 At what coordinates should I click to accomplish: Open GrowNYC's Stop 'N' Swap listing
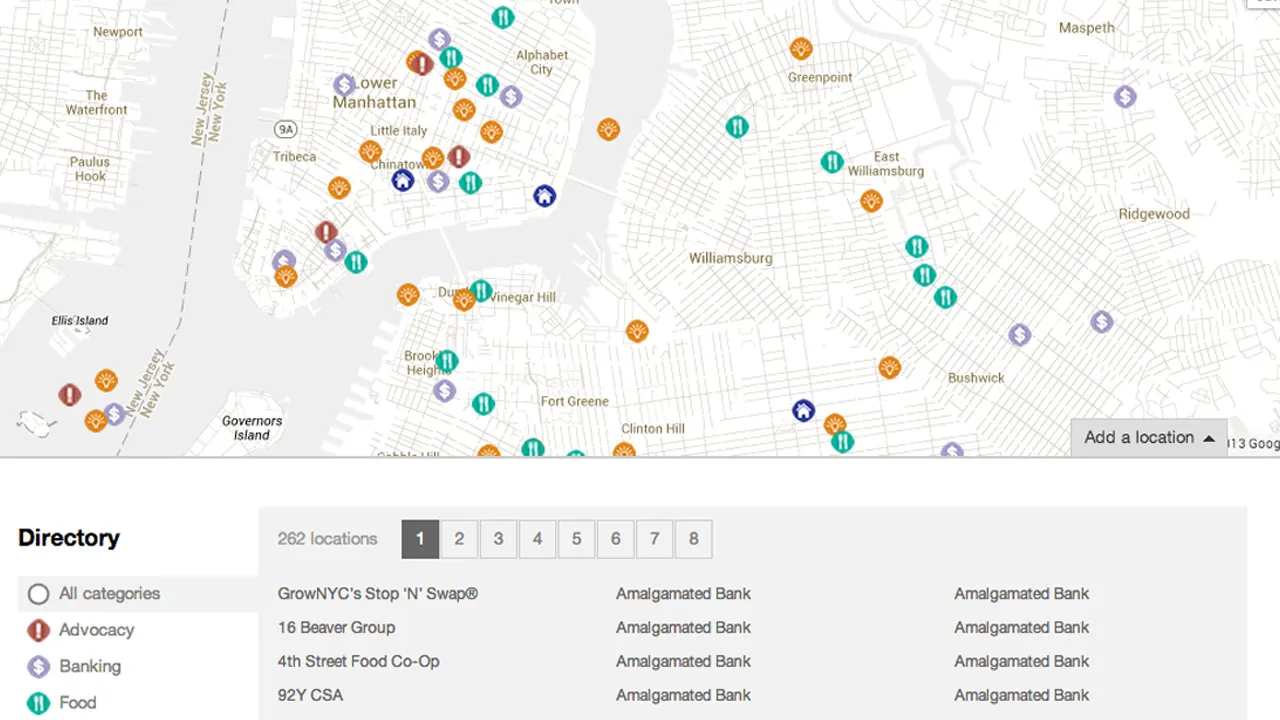(378, 593)
